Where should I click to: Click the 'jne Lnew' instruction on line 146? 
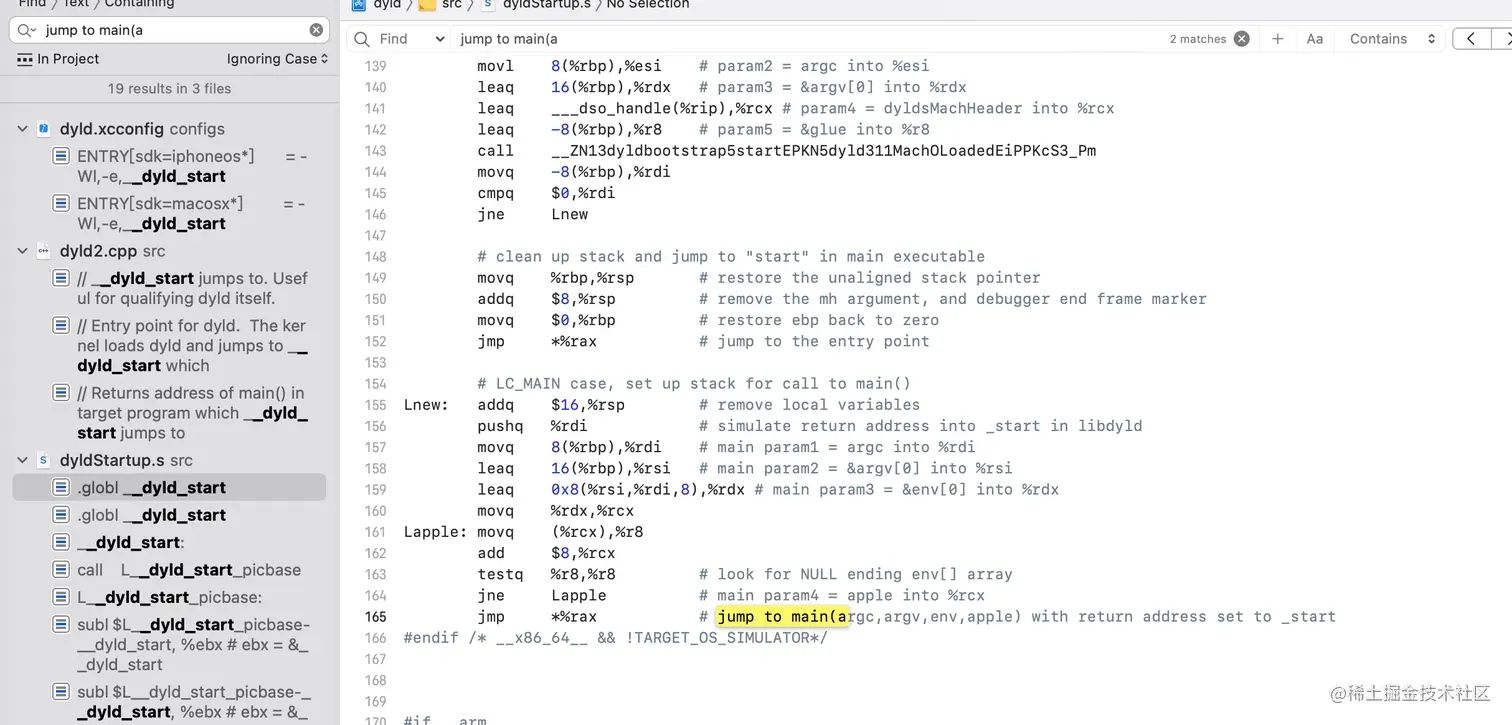(533, 214)
